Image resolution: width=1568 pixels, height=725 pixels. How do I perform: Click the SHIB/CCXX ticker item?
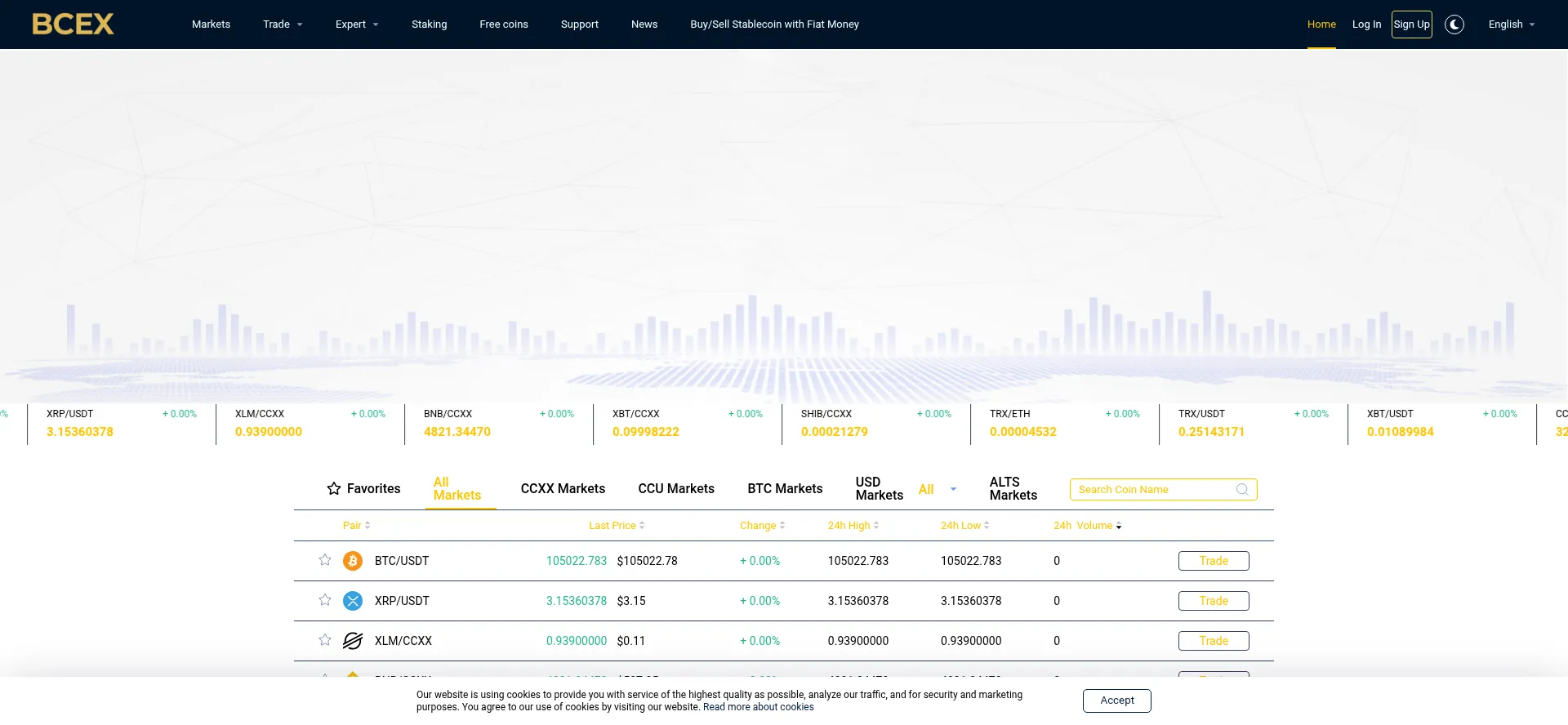pyautogui.click(x=876, y=423)
